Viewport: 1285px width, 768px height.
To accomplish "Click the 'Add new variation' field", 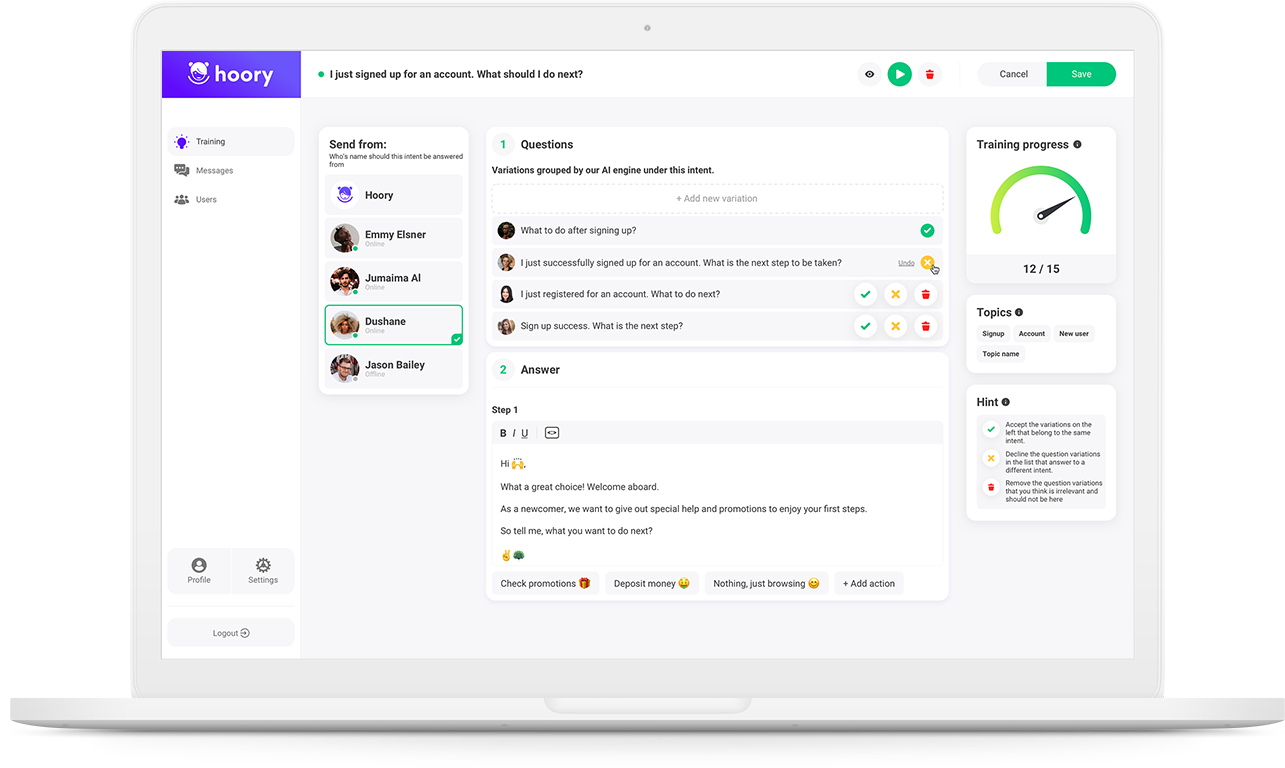I will tap(716, 199).
